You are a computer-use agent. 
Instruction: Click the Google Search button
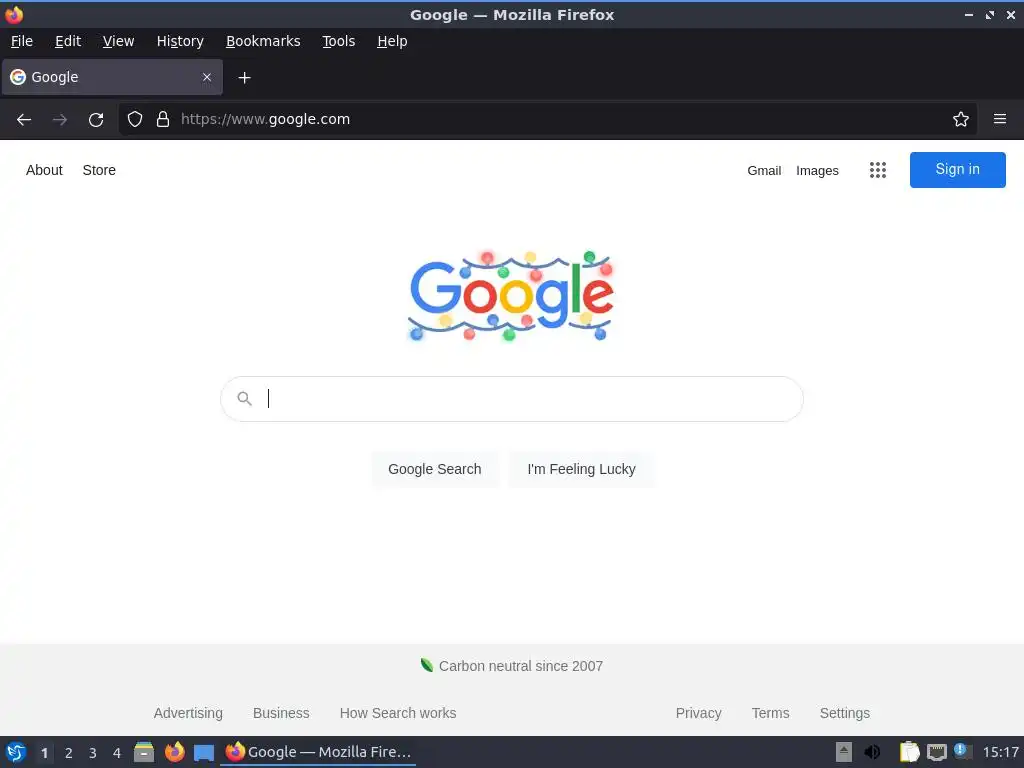(x=434, y=469)
